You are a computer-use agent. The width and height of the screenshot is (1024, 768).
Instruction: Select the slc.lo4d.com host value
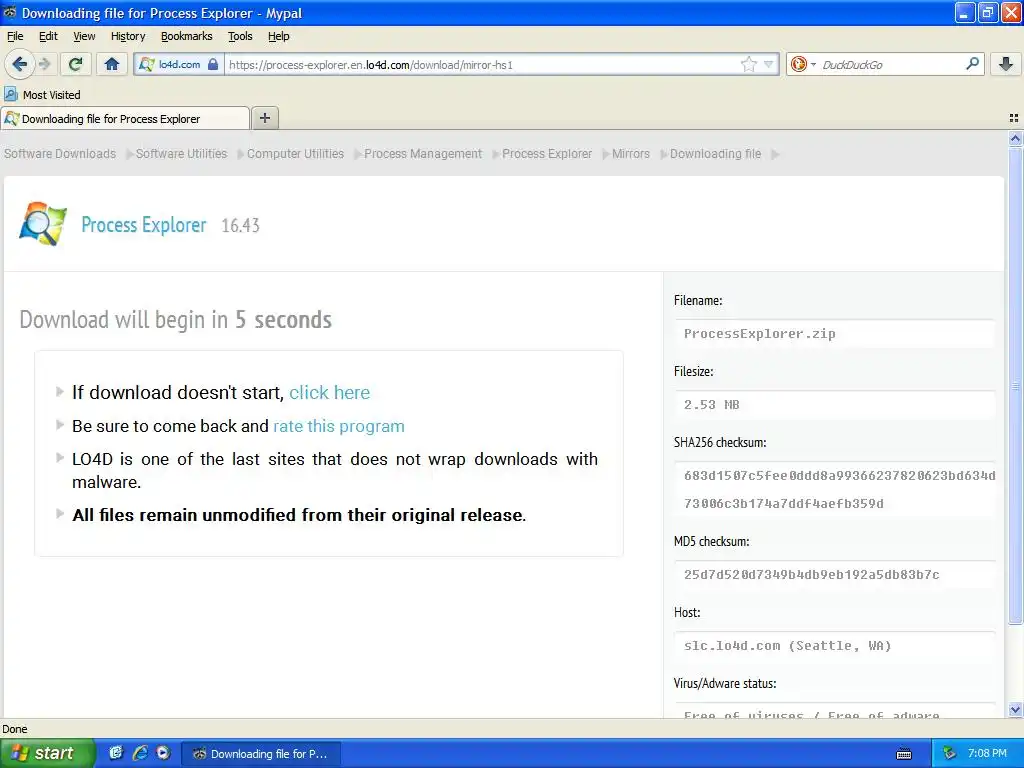click(x=787, y=646)
